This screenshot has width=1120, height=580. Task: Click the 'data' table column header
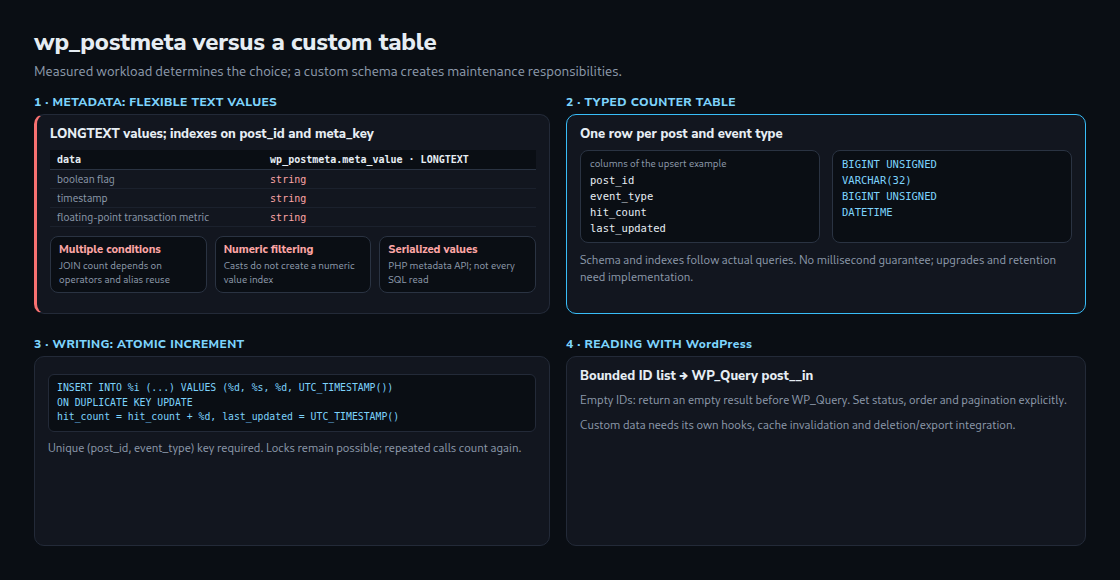pyautogui.click(x=69, y=159)
